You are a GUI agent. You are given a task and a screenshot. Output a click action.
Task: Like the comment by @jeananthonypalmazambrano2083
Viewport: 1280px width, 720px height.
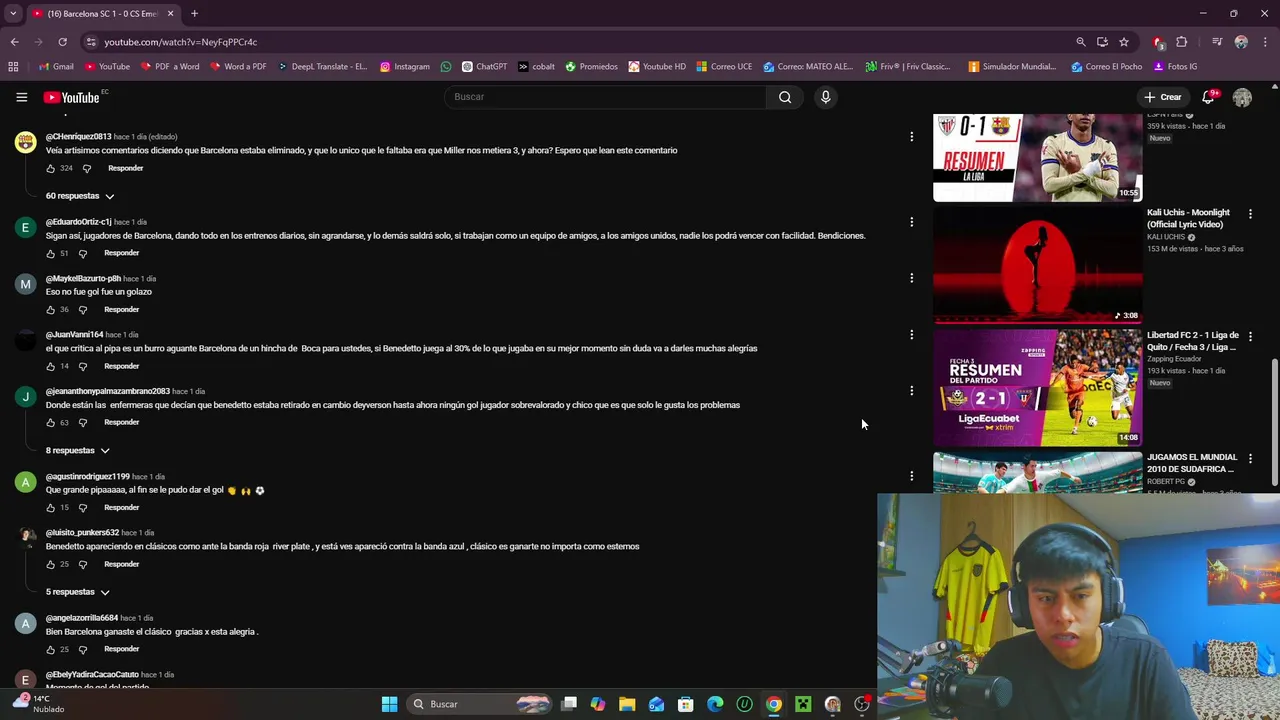pos(51,422)
